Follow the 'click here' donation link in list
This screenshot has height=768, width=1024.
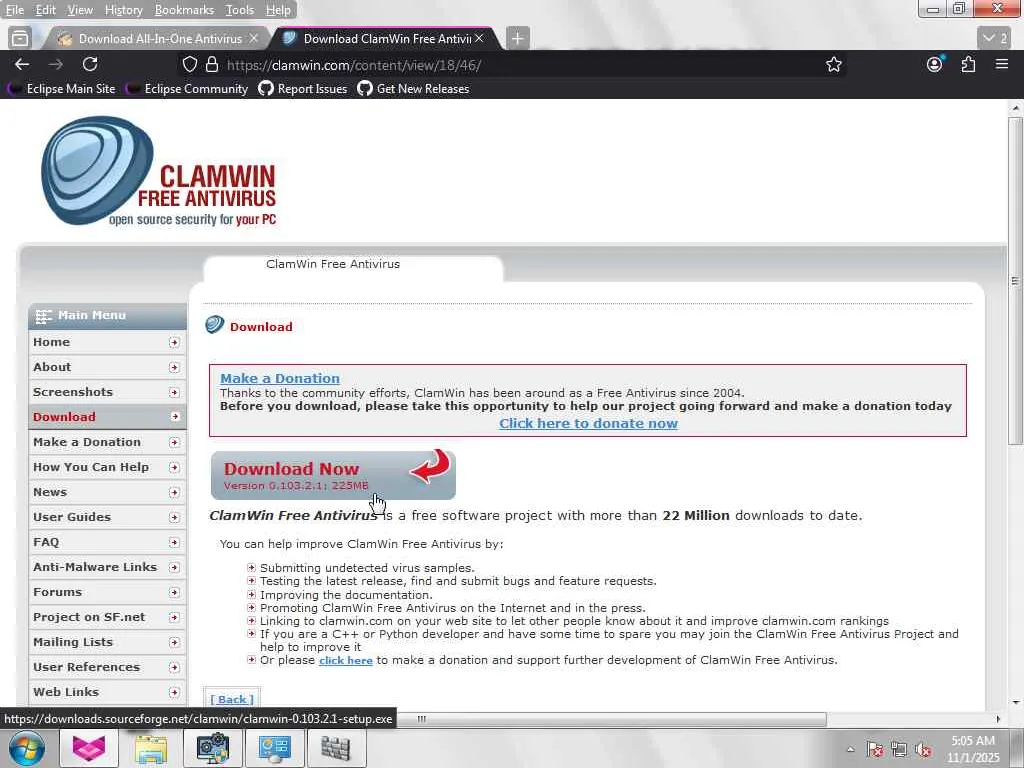coord(345,660)
